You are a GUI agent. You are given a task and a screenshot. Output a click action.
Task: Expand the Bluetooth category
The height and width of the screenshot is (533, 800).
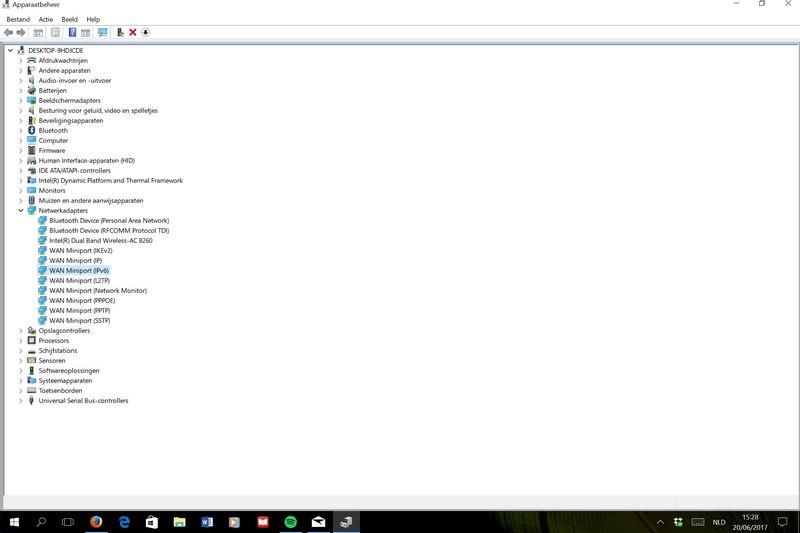coord(20,131)
